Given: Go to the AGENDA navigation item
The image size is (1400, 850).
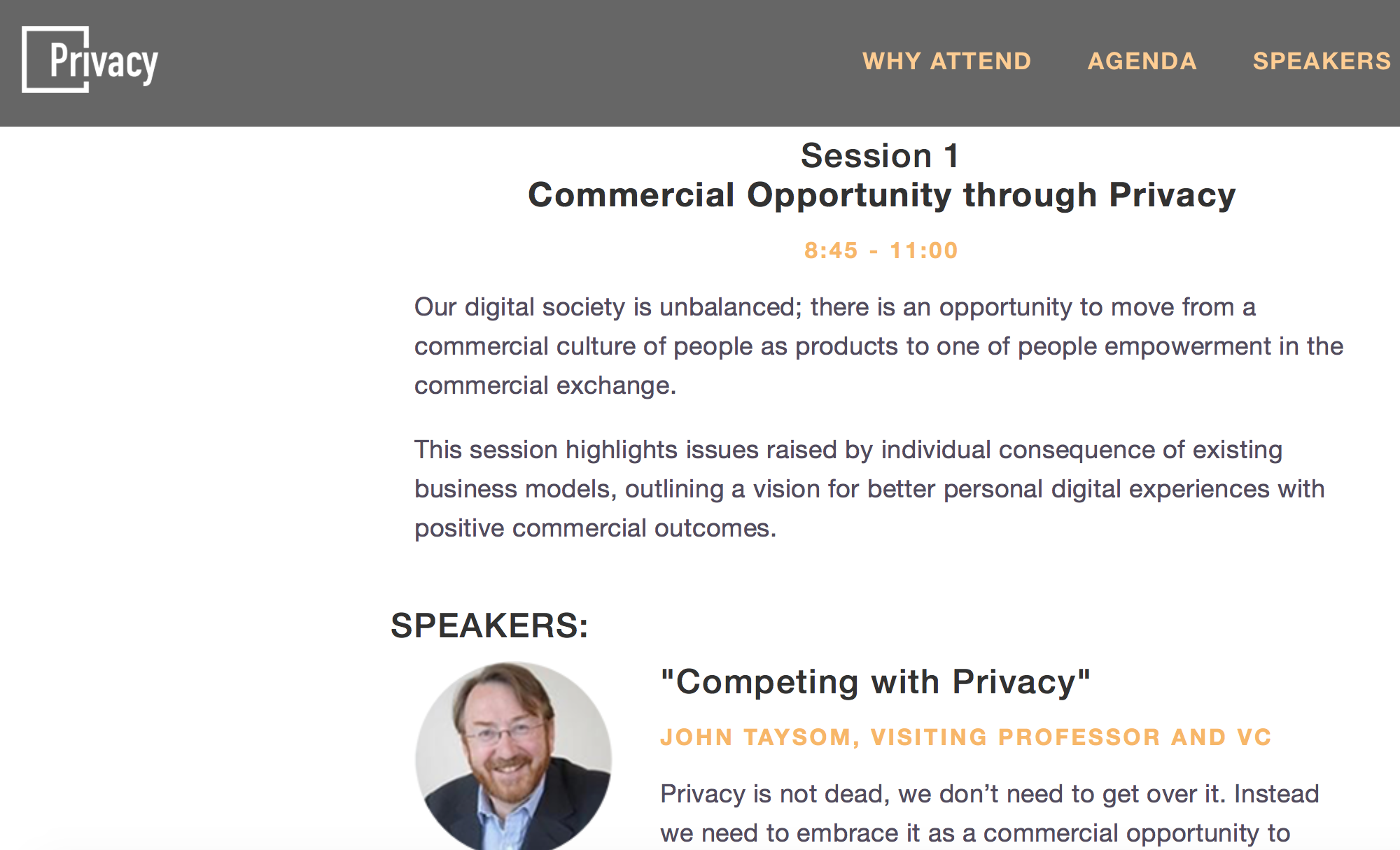Looking at the screenshot, I should pos(1142,62).
